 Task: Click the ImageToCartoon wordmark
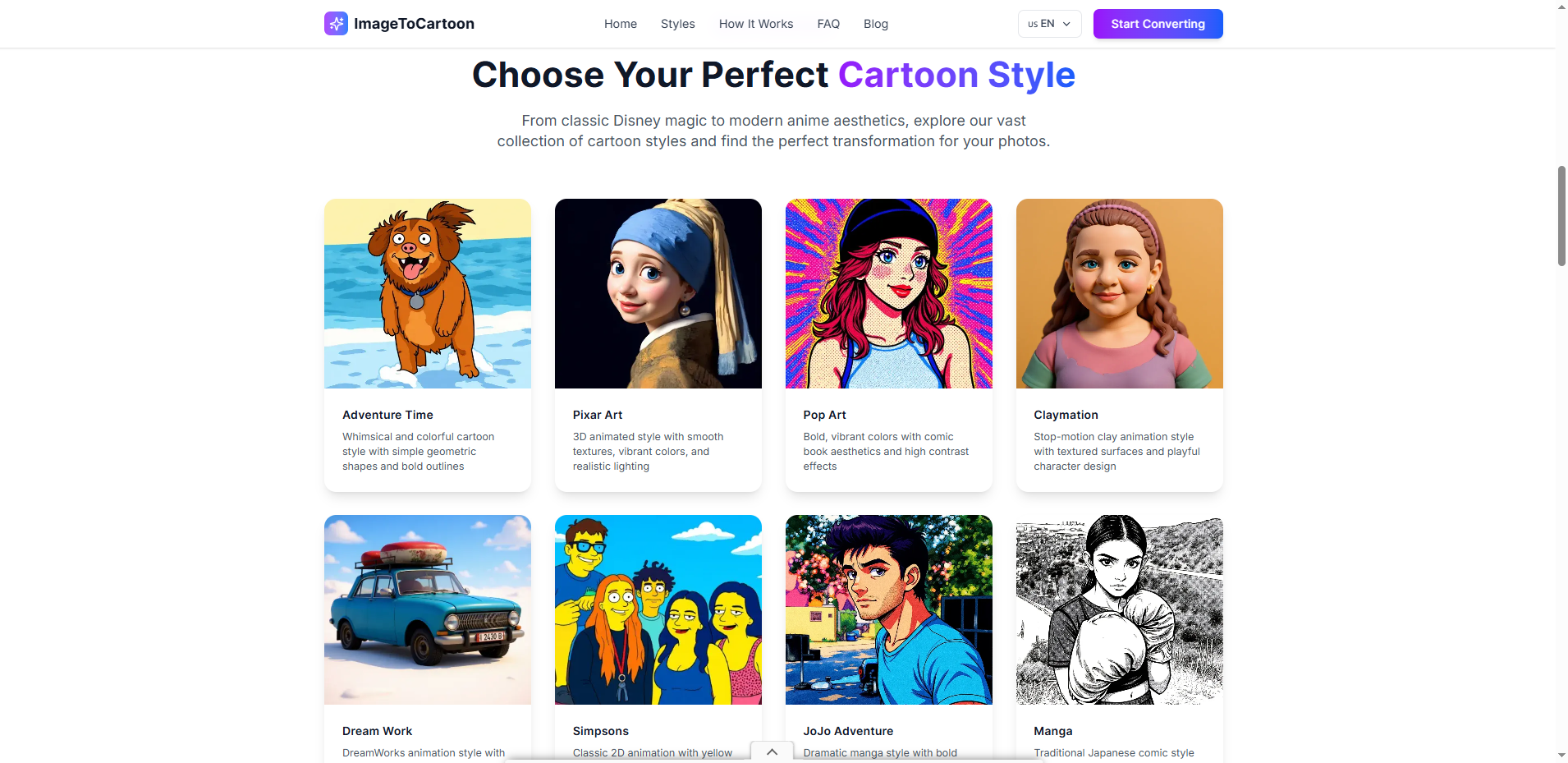(x=414, y=23)
